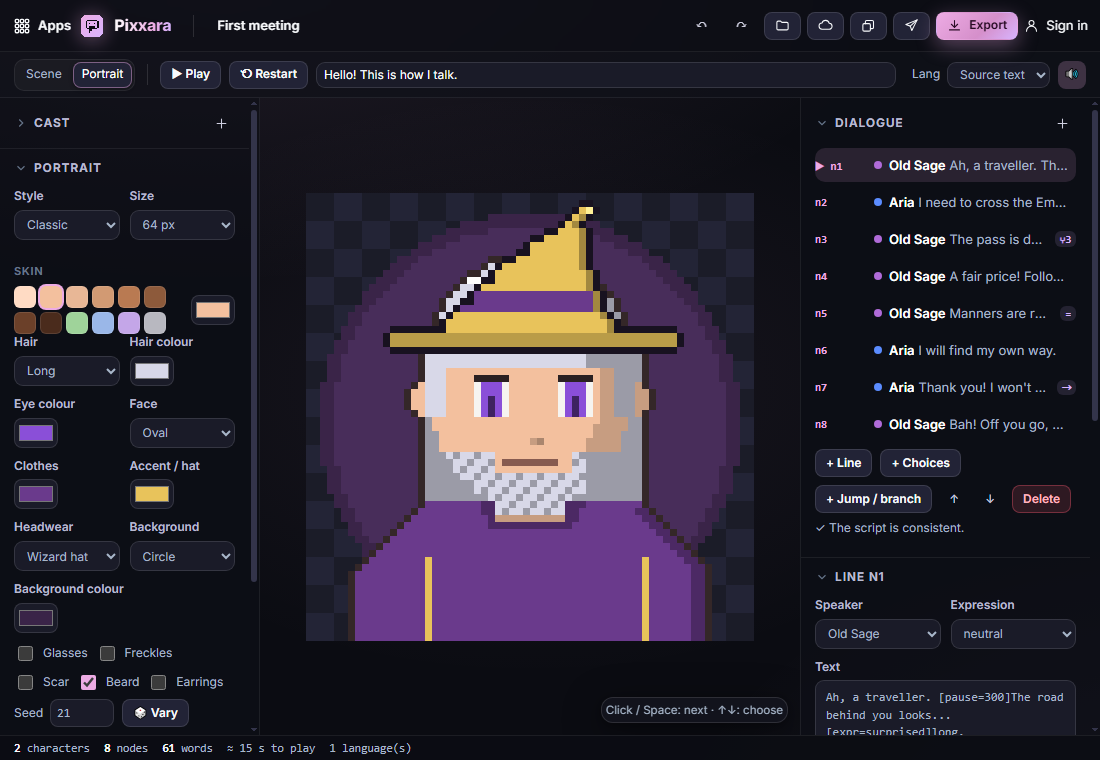Click the Vary seed button
Viewport: 1100px width, 760px height.
click(x=156, y=713)
